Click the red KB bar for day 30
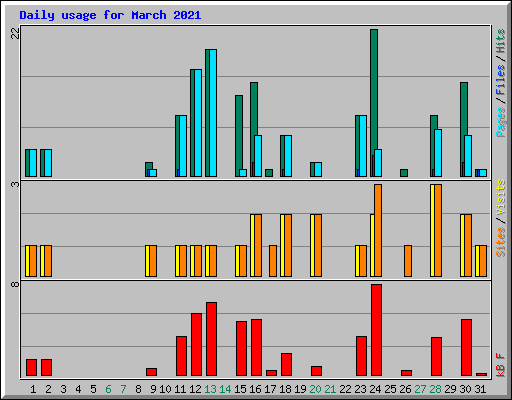Screen dimensions: 512x400 [x=466, y=347]
